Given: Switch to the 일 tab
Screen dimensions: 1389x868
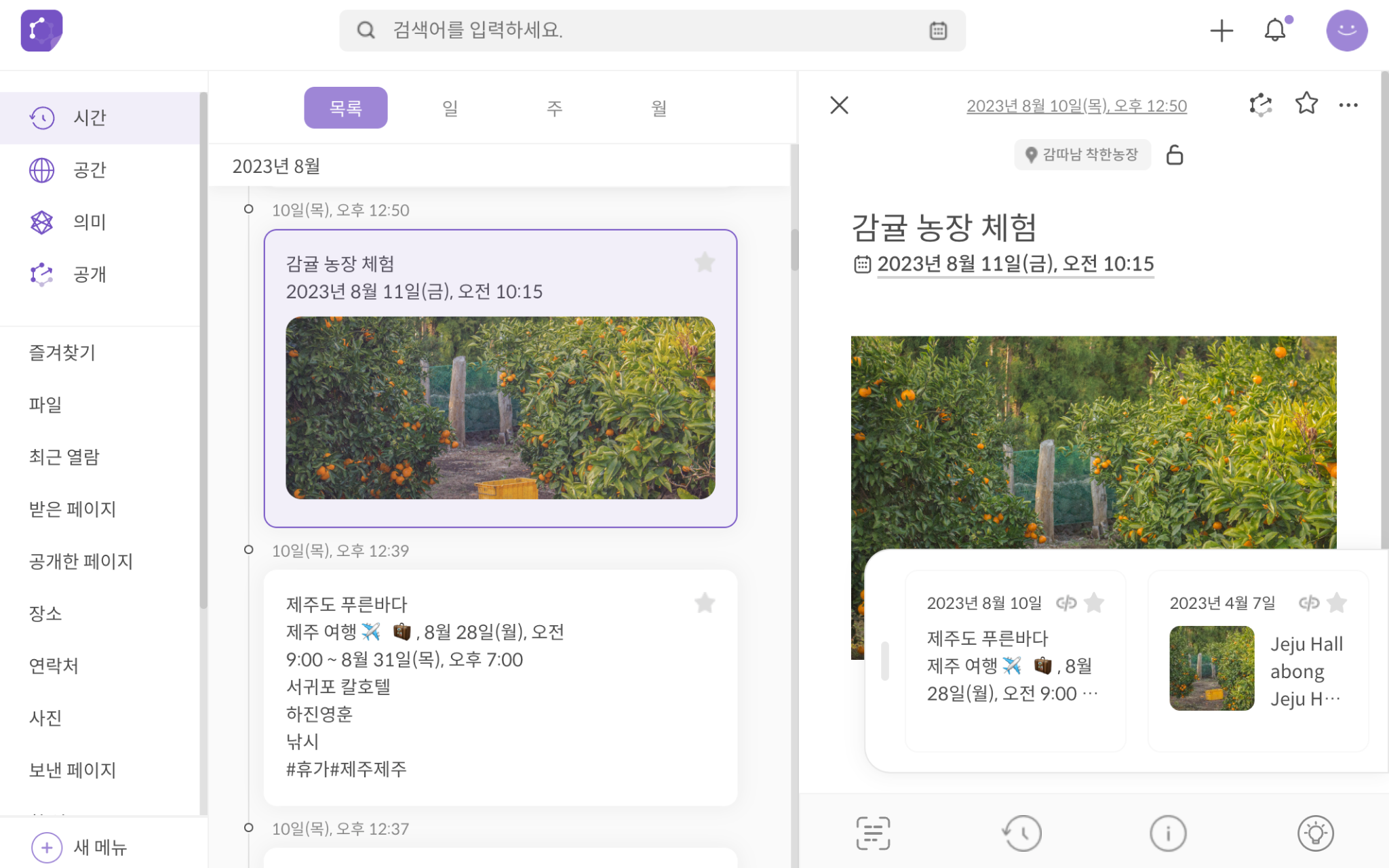Looking at the screenshot, I should (x=450, y=108).
